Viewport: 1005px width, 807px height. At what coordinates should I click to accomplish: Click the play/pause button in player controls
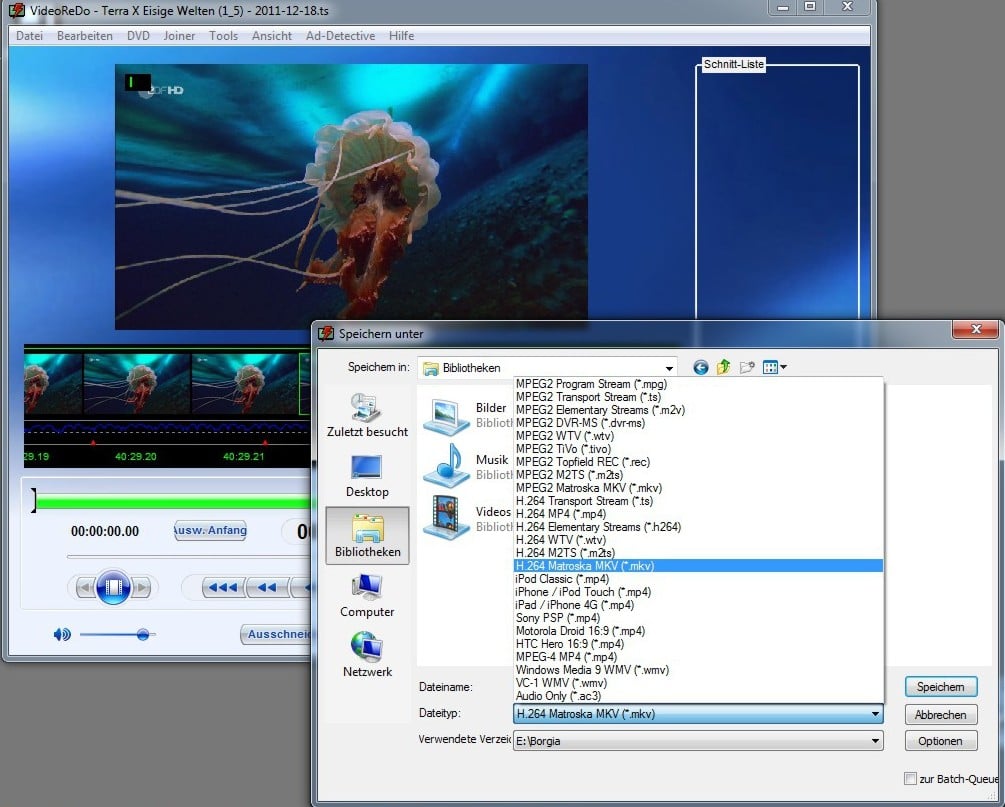[113, 587]
